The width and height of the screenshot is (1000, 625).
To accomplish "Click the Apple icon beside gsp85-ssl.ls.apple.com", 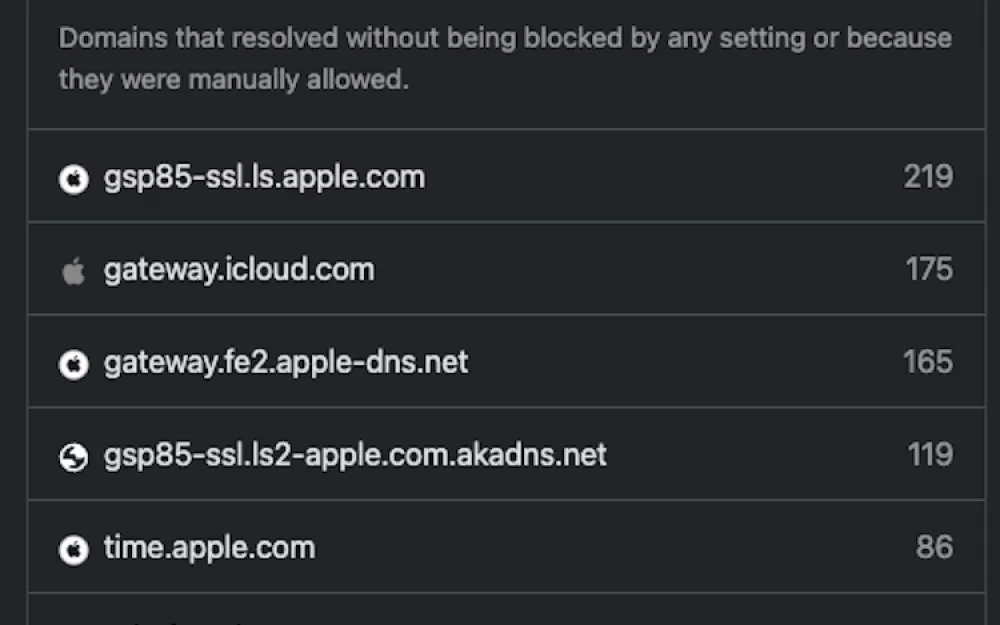I will pyautogui.click(x=74, y=179).
